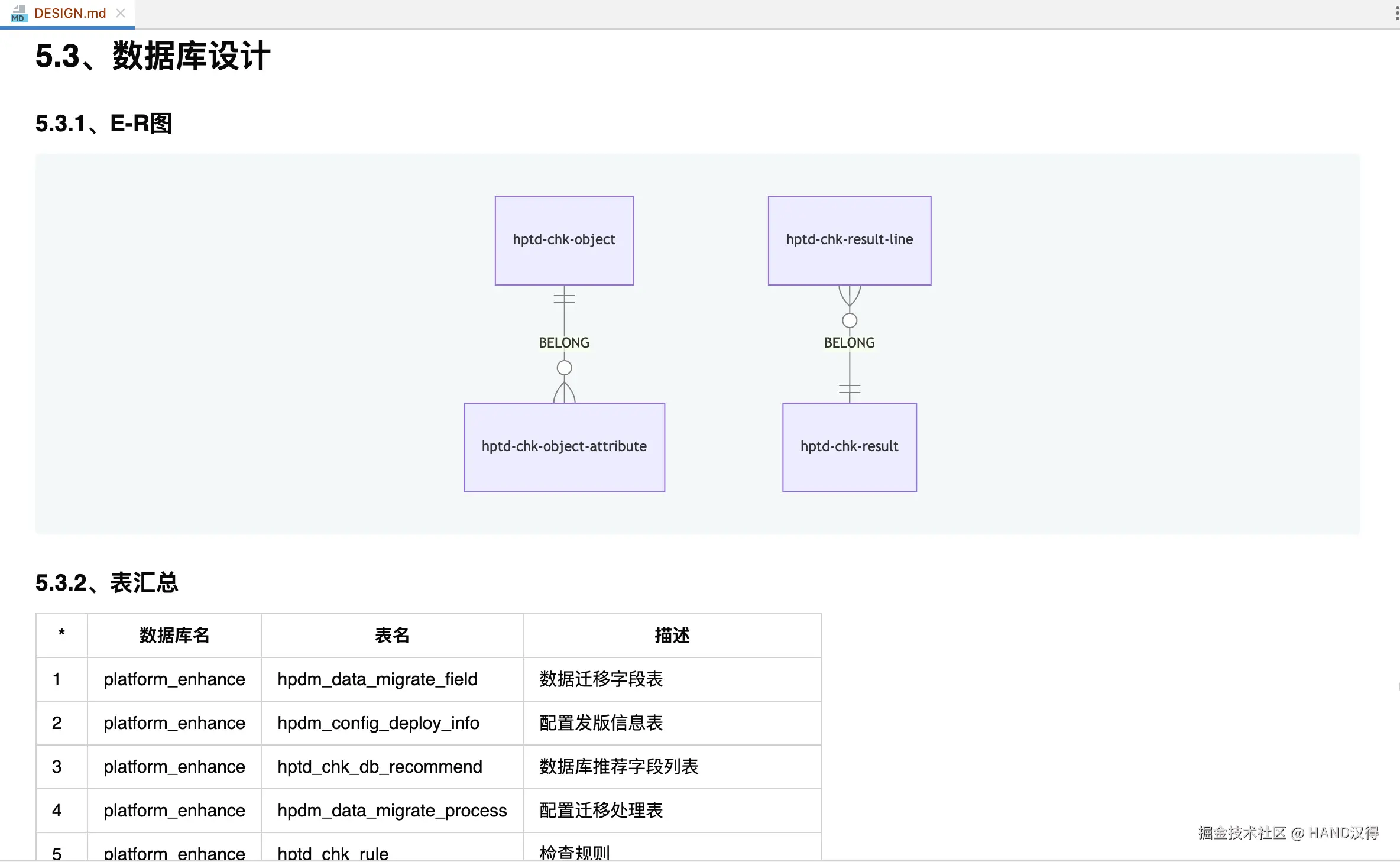Click the BELONG label under hptd-chk-object
Image resolution: width=1400 pixels, height=862 pixels.
tap(564, 343)
